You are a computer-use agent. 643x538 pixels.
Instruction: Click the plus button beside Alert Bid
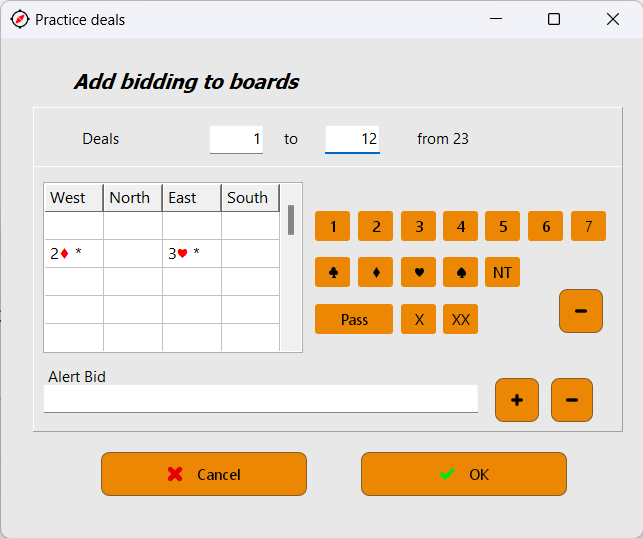[517, 400]
